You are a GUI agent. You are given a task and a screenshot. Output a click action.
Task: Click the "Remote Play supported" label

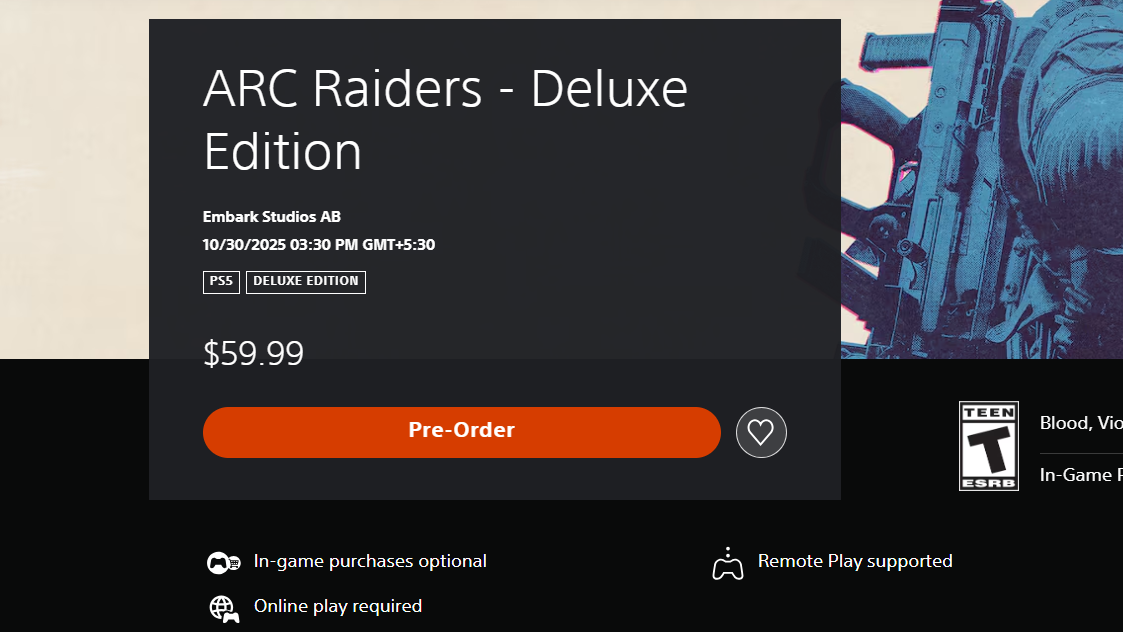(x=855, y=562)
